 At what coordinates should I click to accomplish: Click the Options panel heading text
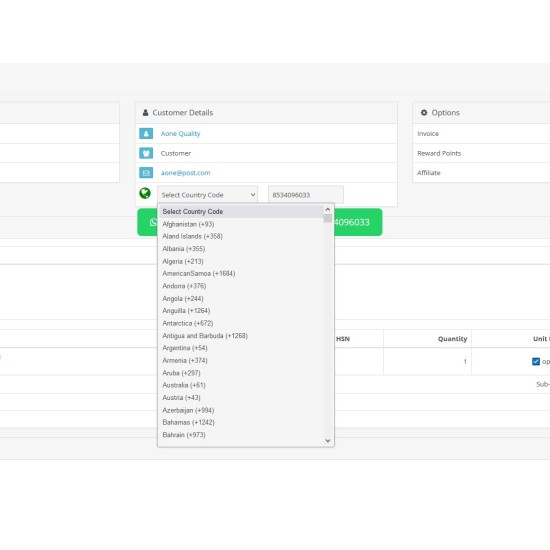point(445,113)
